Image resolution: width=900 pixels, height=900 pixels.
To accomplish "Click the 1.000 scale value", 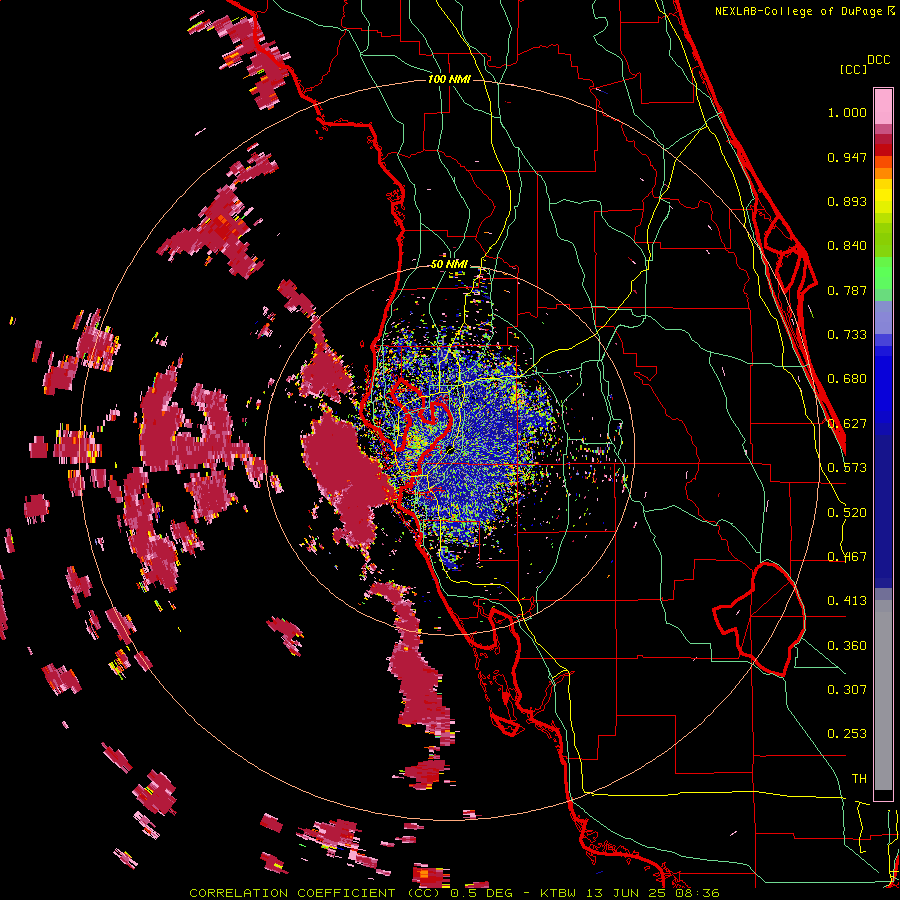I will tap(847, 112).
